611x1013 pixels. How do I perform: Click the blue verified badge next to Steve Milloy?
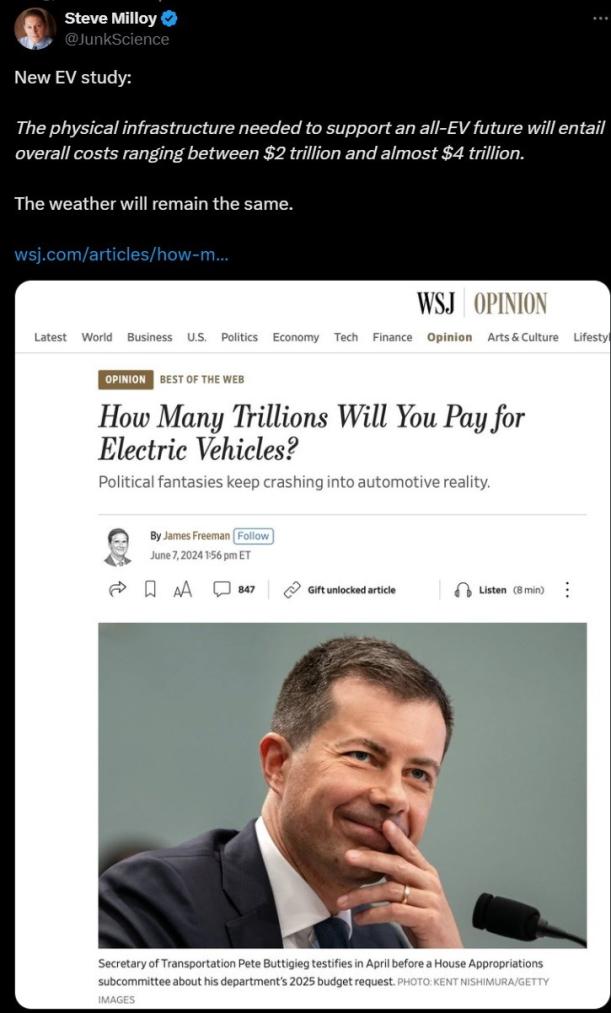click(169, 19)
